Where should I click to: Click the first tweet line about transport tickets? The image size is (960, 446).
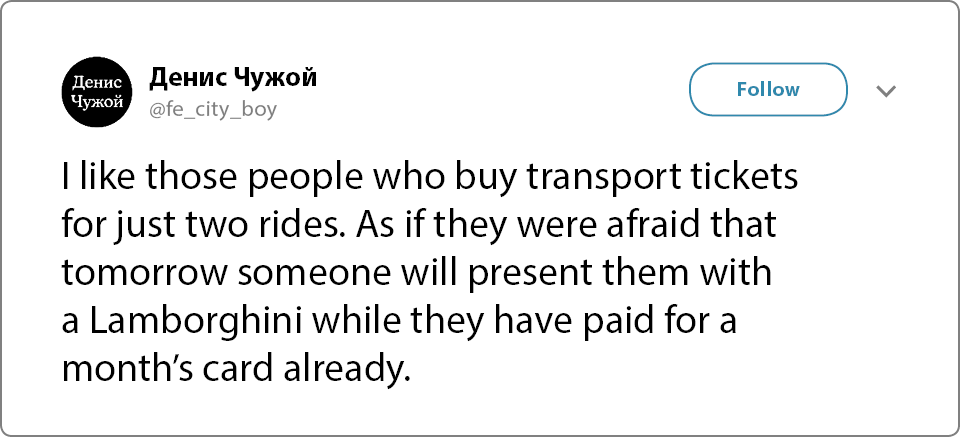[430, 178]
